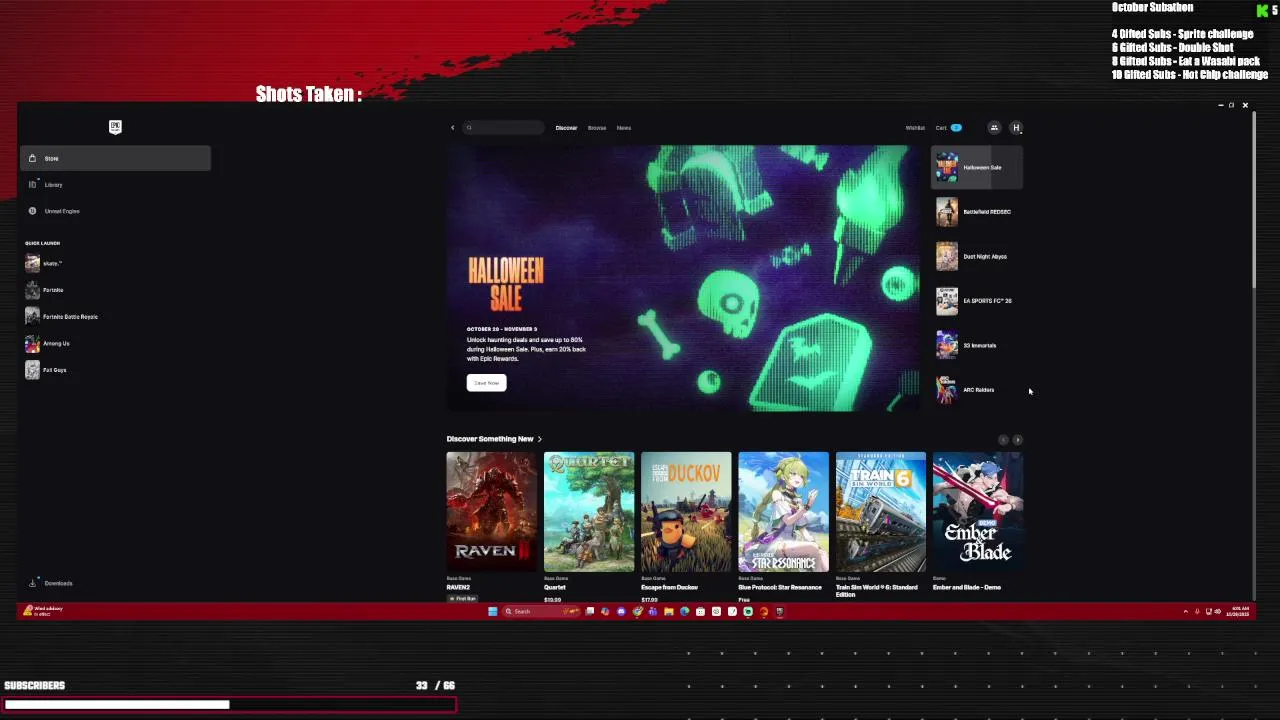Open File Explorer from the taskbar
1280x720 pixels.
tap(668, 611)
